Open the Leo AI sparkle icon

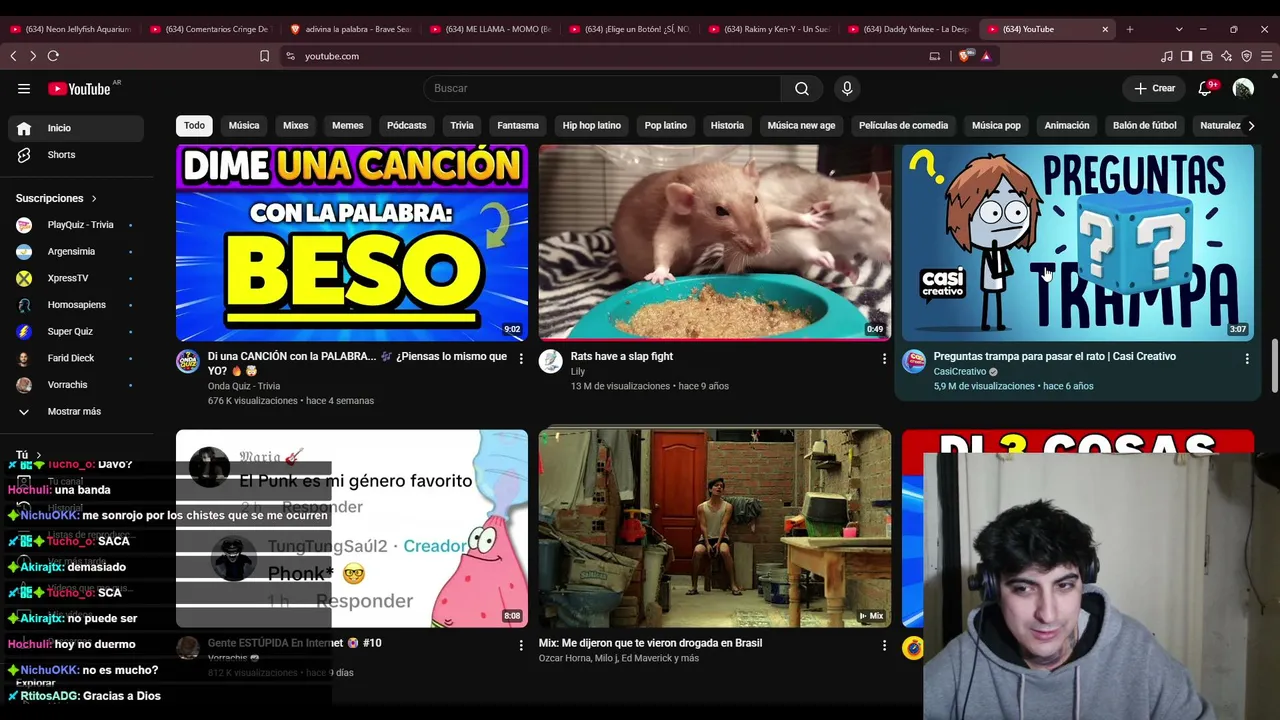click(1227, 56)
